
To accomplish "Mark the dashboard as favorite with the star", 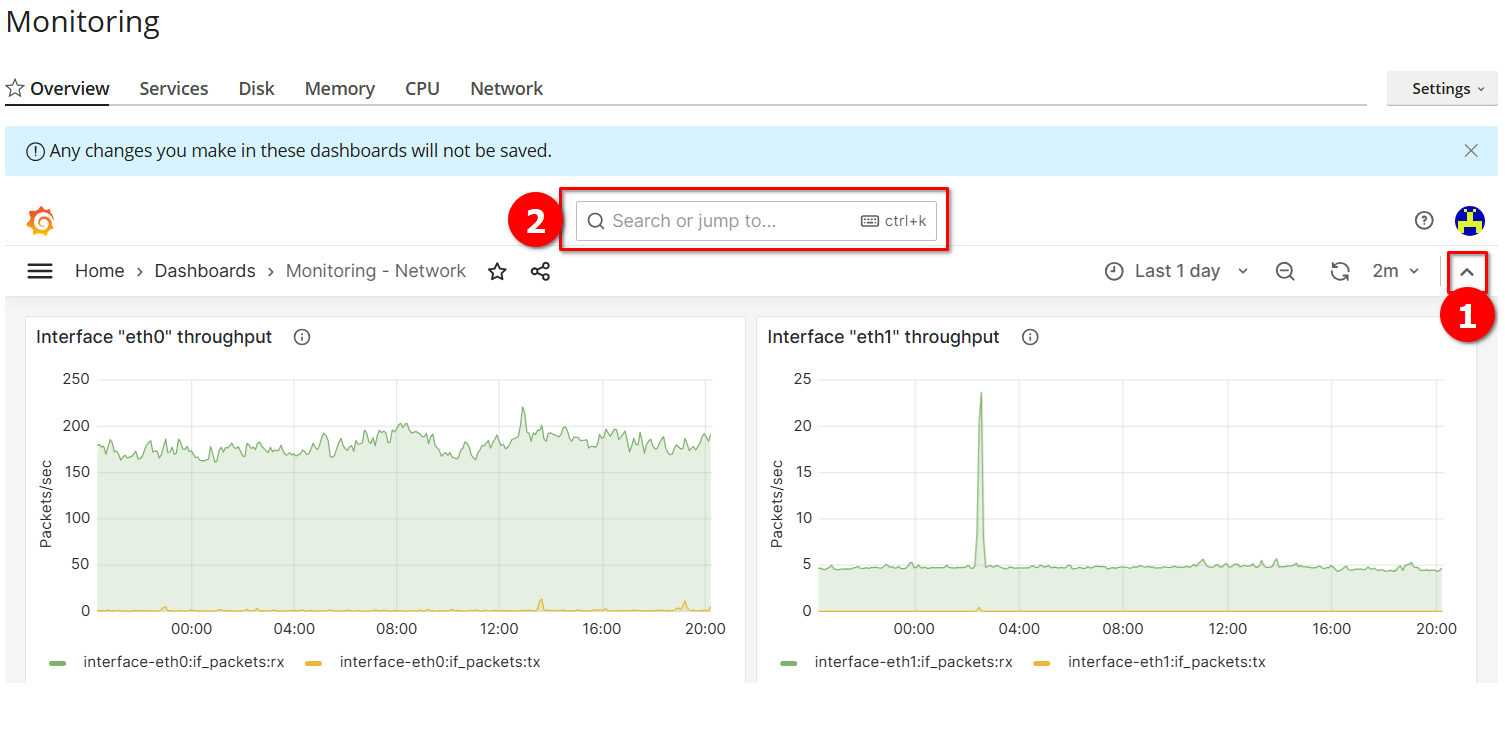I will 497,271.
